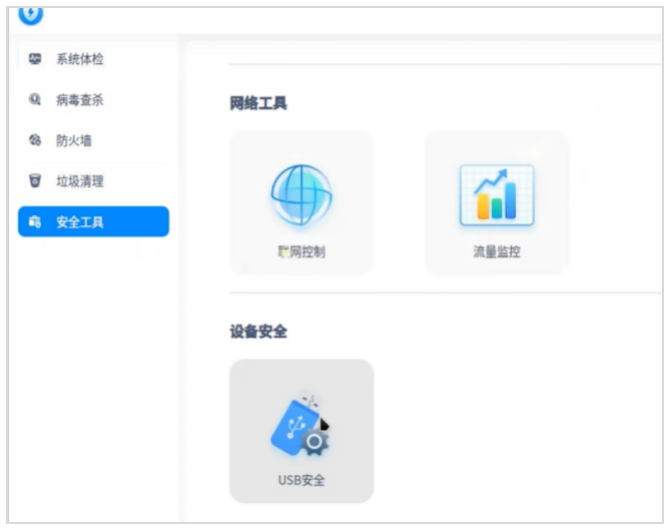Image resolution: width=668 pixels, height=530 pixels.
Task: Open 防火墙 in the sidebar
Action: coord(93,140)
